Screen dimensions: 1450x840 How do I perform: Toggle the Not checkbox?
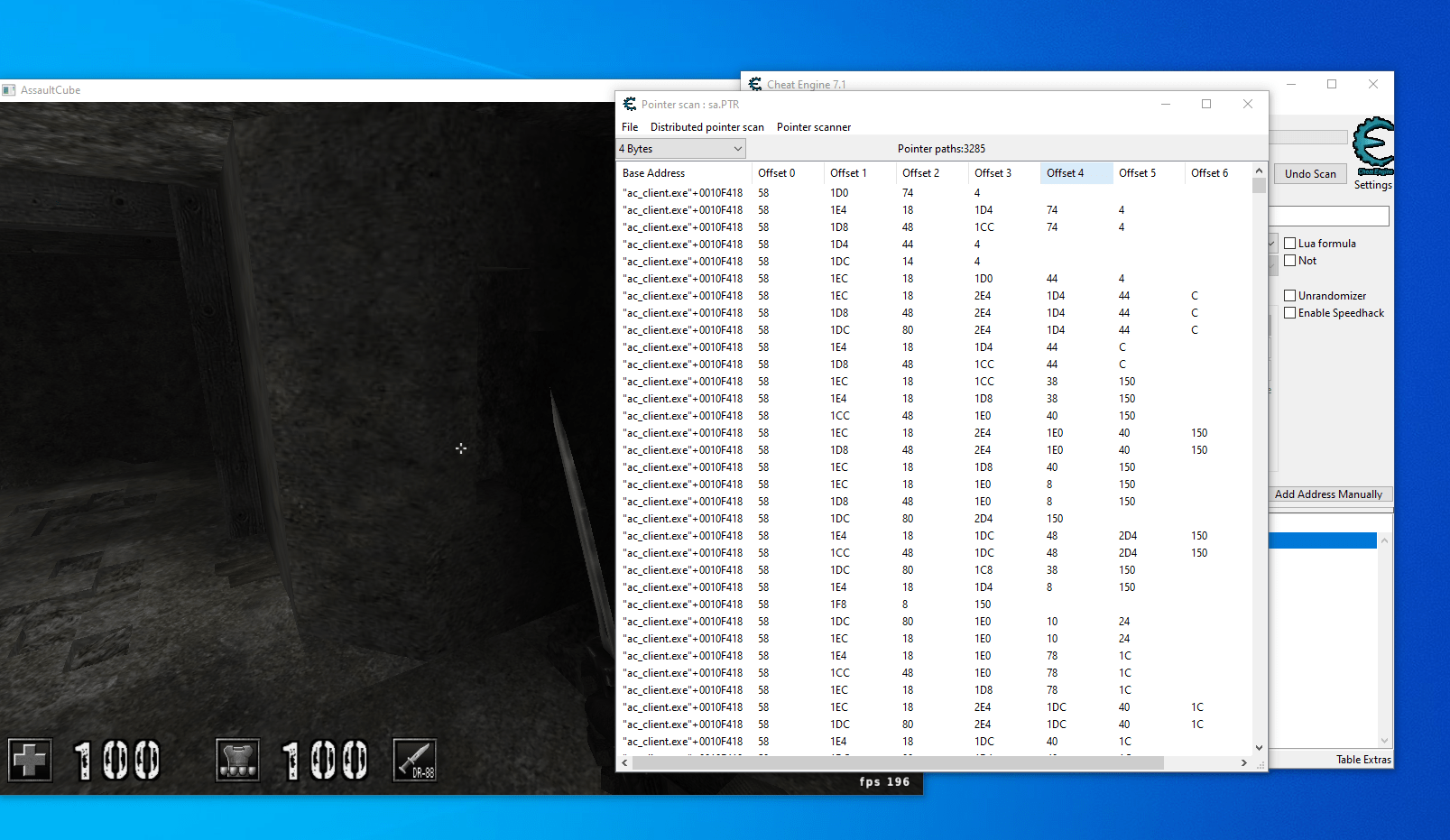pos(1290,261)
